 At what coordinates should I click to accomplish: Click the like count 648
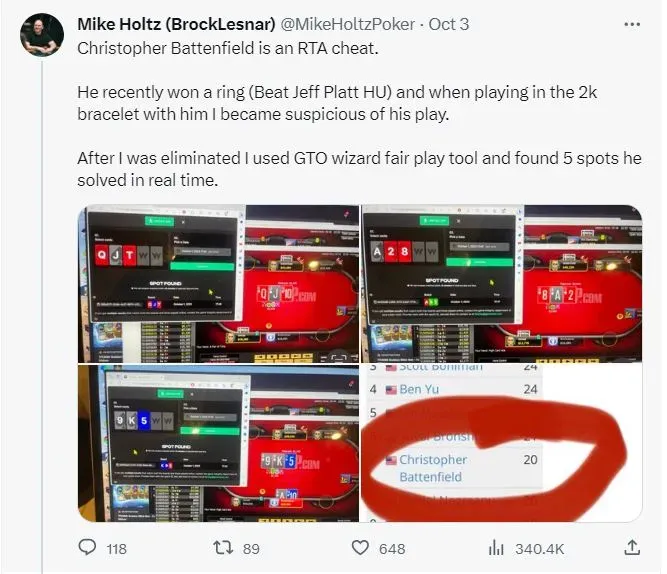(392, 549)
